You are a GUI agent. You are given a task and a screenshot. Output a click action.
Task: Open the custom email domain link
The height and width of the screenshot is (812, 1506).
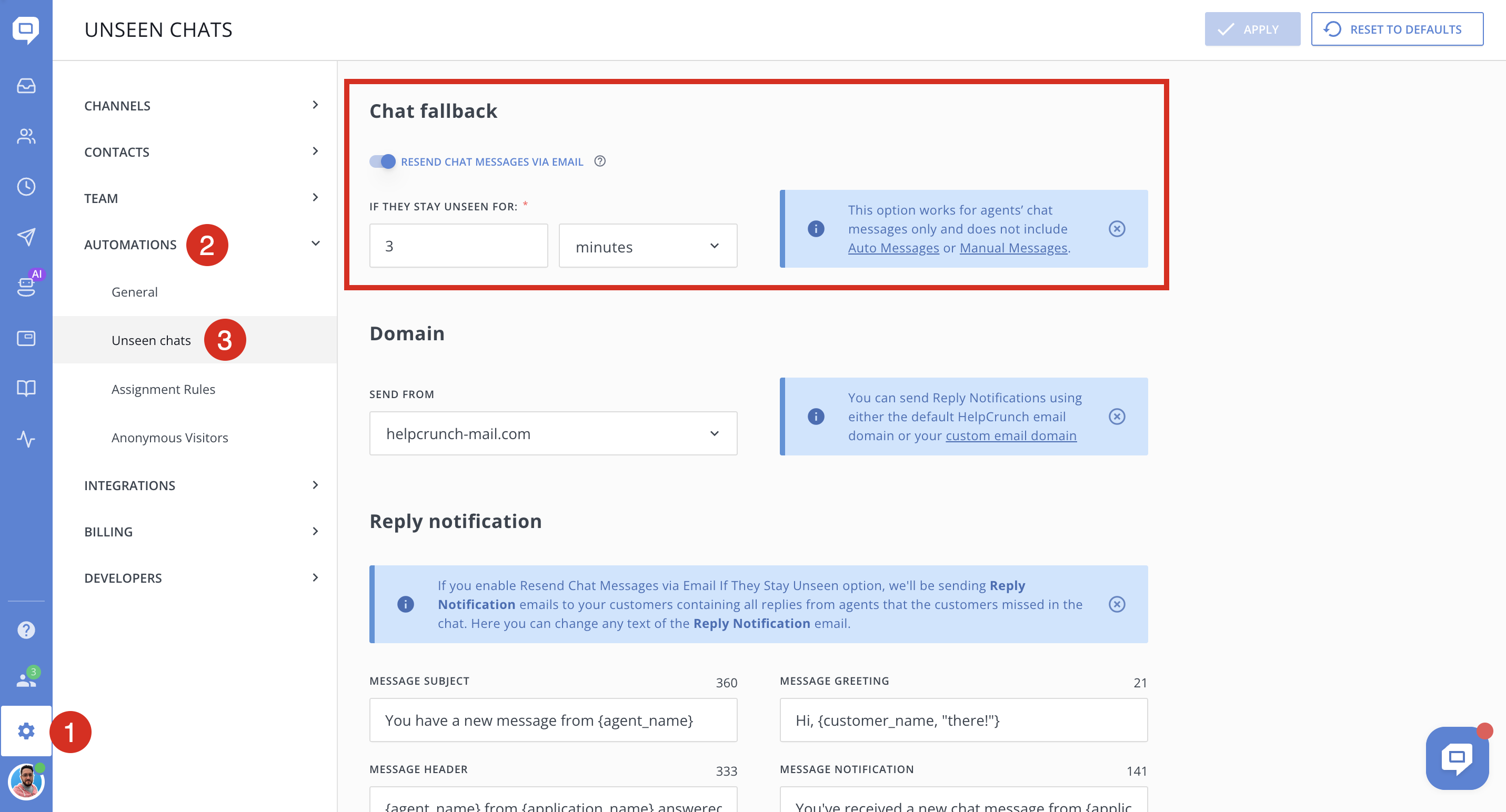click(x=1011, y=436)
